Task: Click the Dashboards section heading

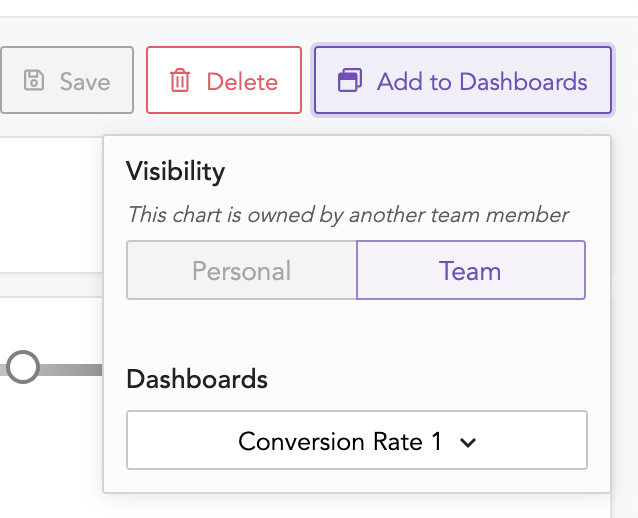Action: click(197, 379)
